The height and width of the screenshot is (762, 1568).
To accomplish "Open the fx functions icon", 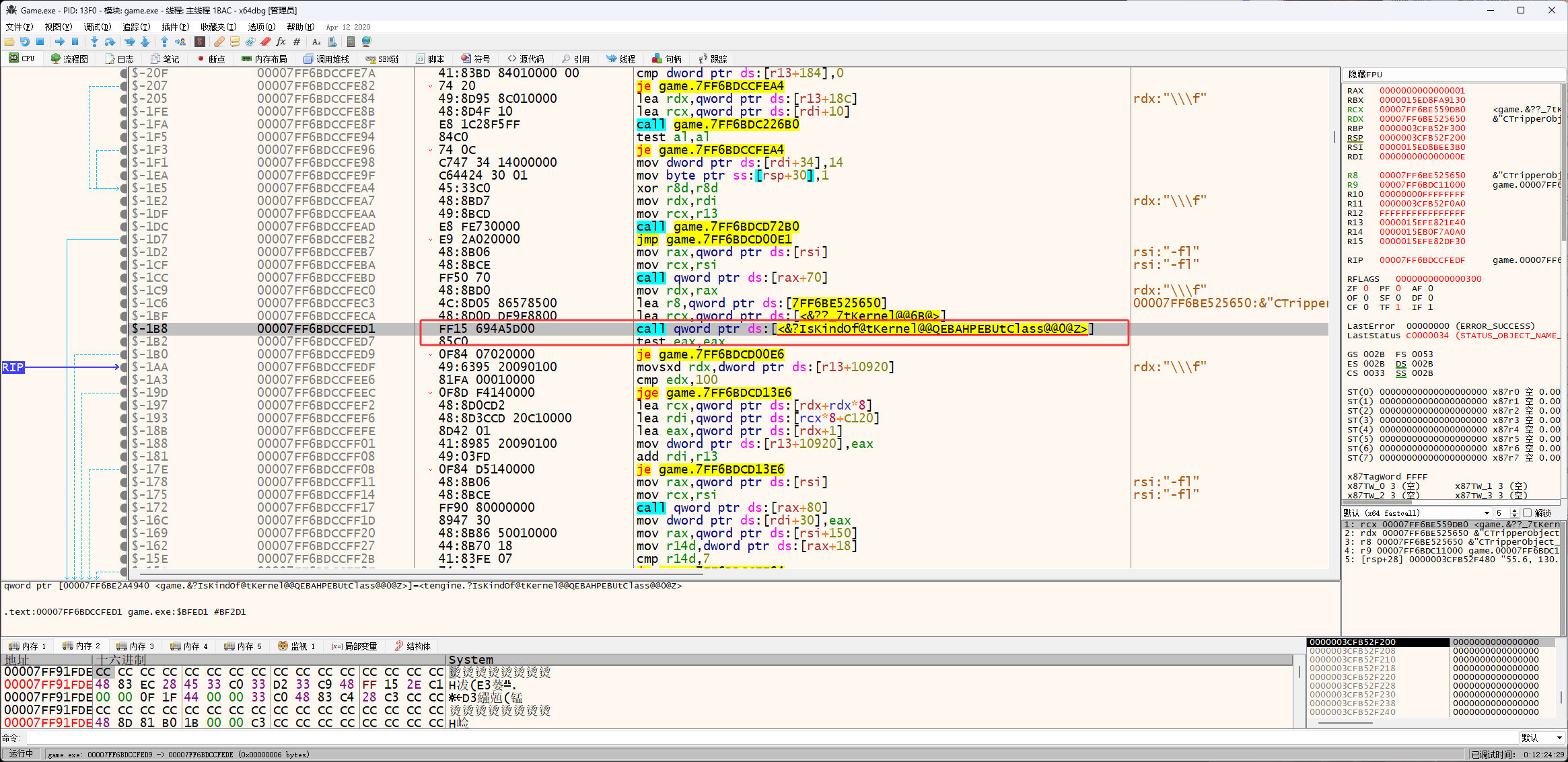I will click(x=281, y=42).
